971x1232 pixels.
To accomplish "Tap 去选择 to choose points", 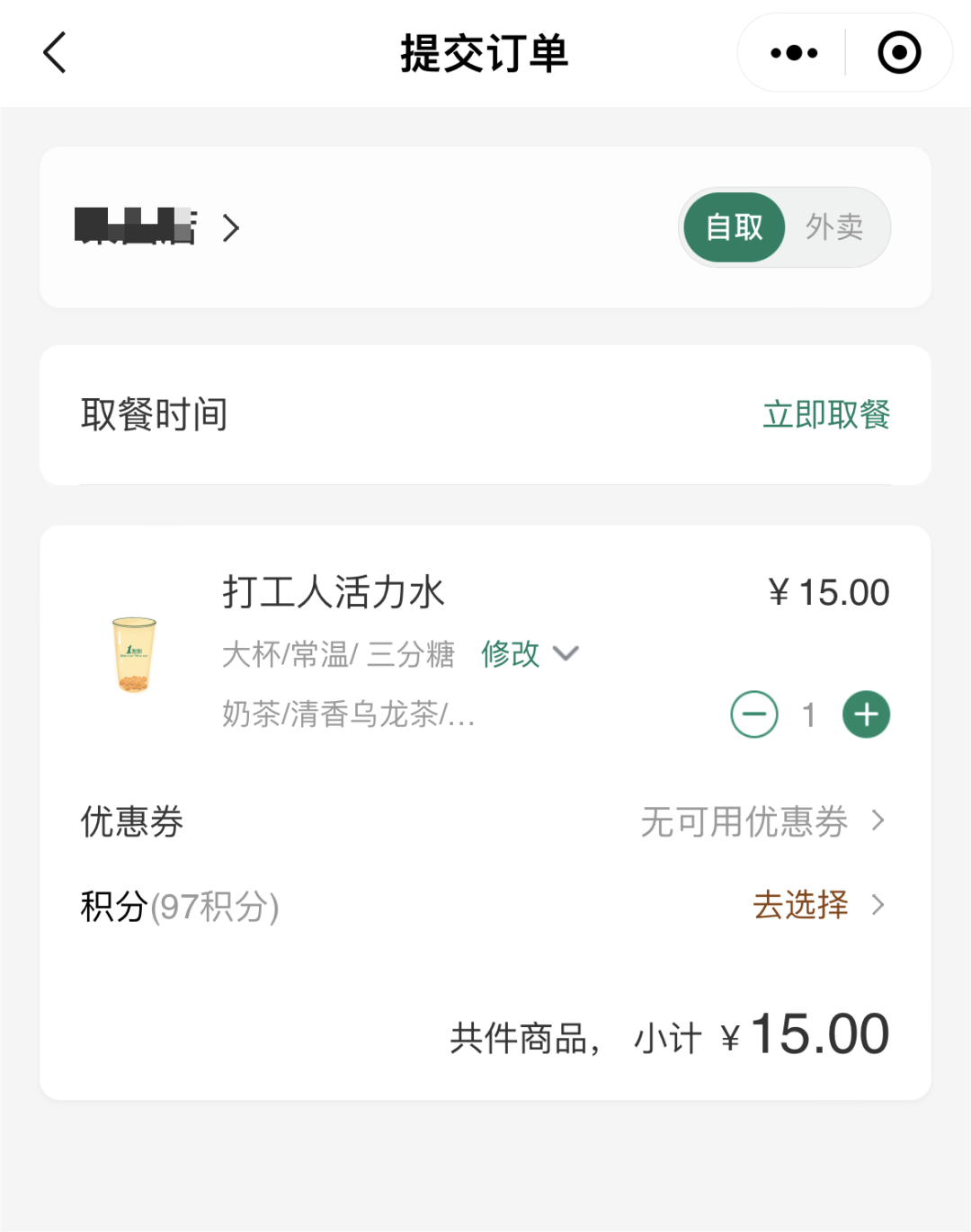I will point(800,905).
